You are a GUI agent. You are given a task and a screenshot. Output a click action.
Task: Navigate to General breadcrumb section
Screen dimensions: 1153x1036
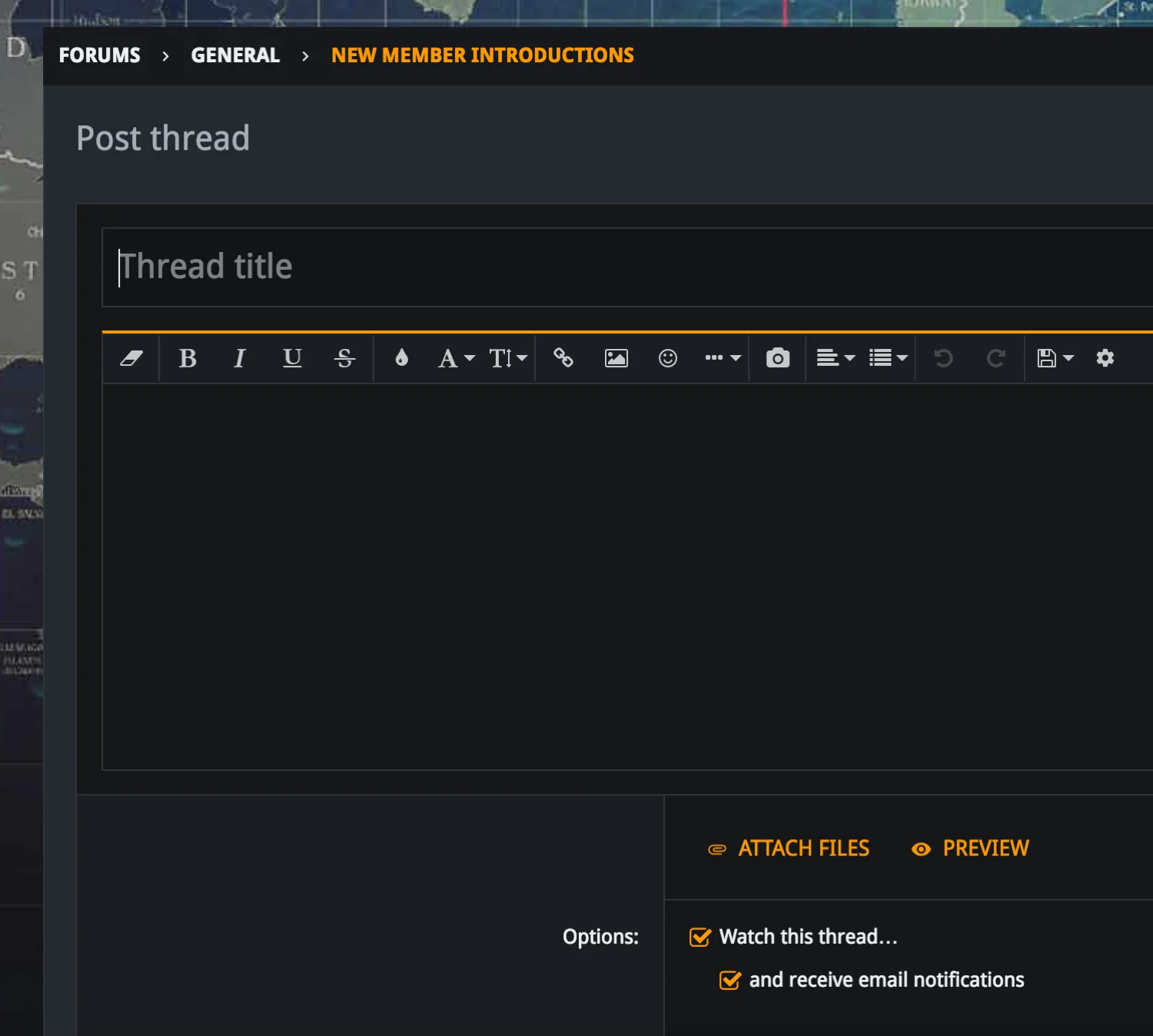pos(235,55)
